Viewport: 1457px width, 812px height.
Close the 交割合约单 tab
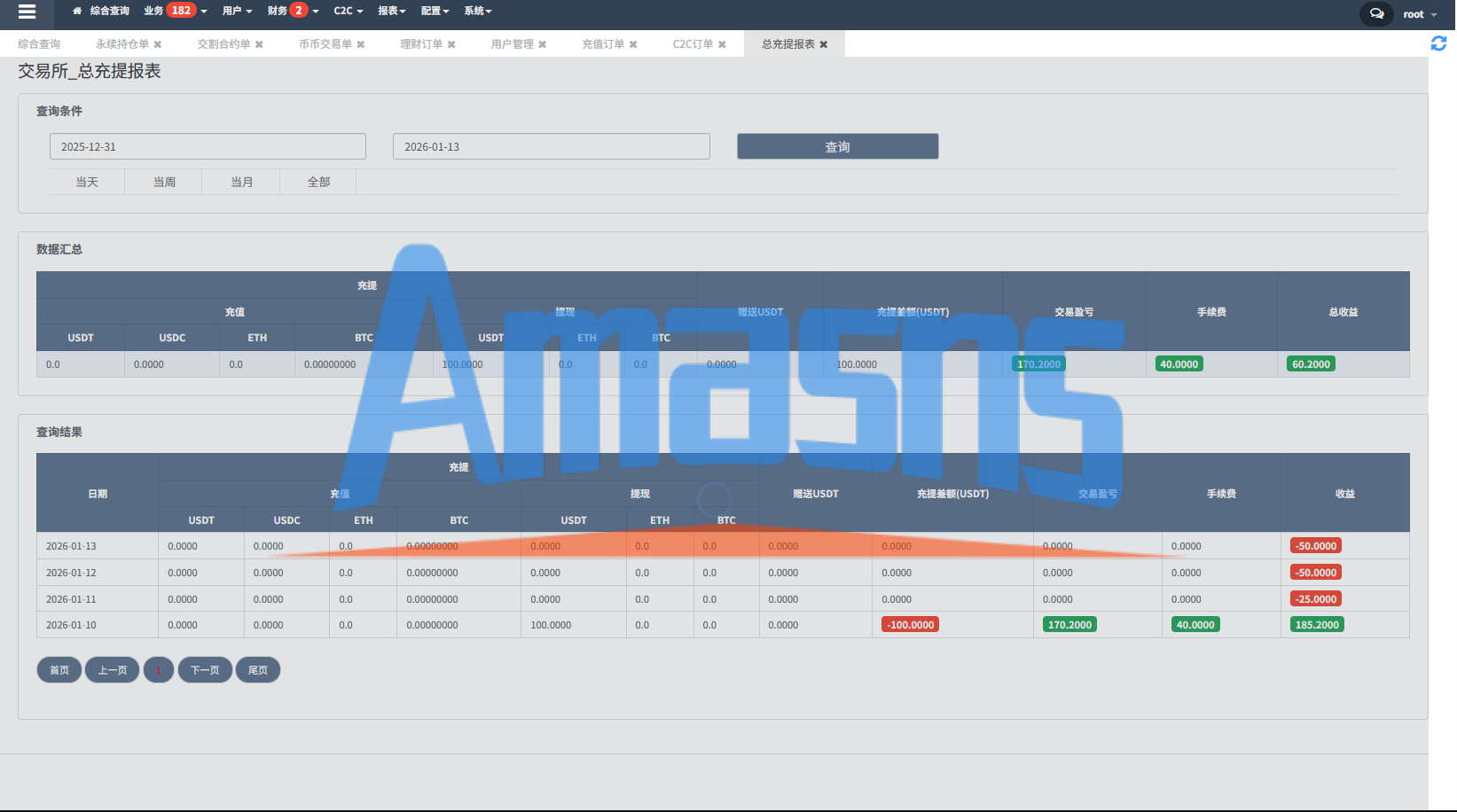point(259,44)
